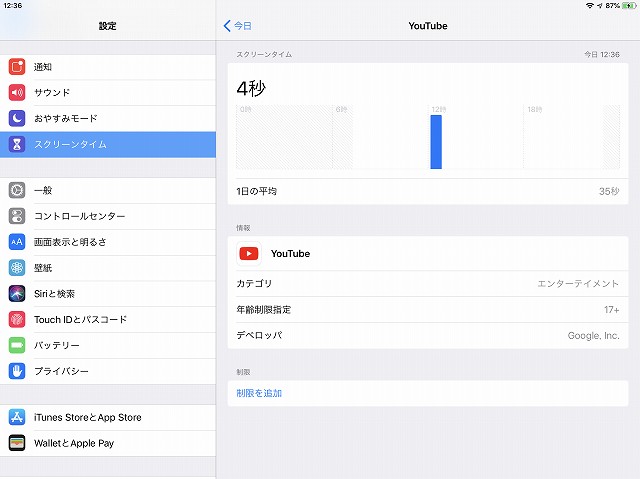Tap the 1日の平均 row
Screen dimensions: 640x479
(x=428, y=191)
